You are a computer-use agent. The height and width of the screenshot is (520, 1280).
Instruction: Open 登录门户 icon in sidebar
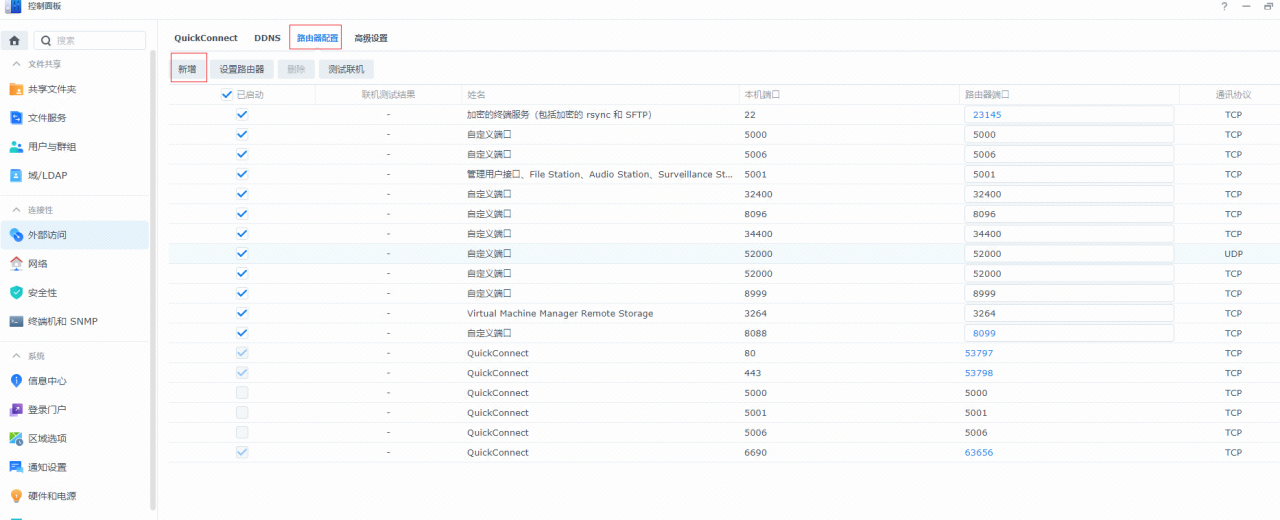pos(16,410)
